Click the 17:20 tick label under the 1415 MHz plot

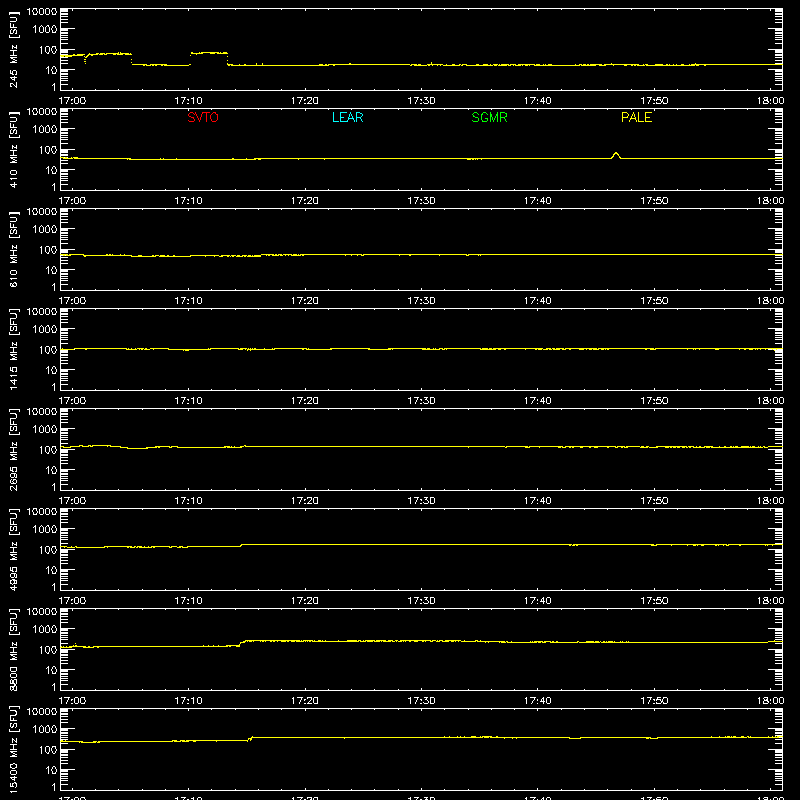(x=305, y=401)
